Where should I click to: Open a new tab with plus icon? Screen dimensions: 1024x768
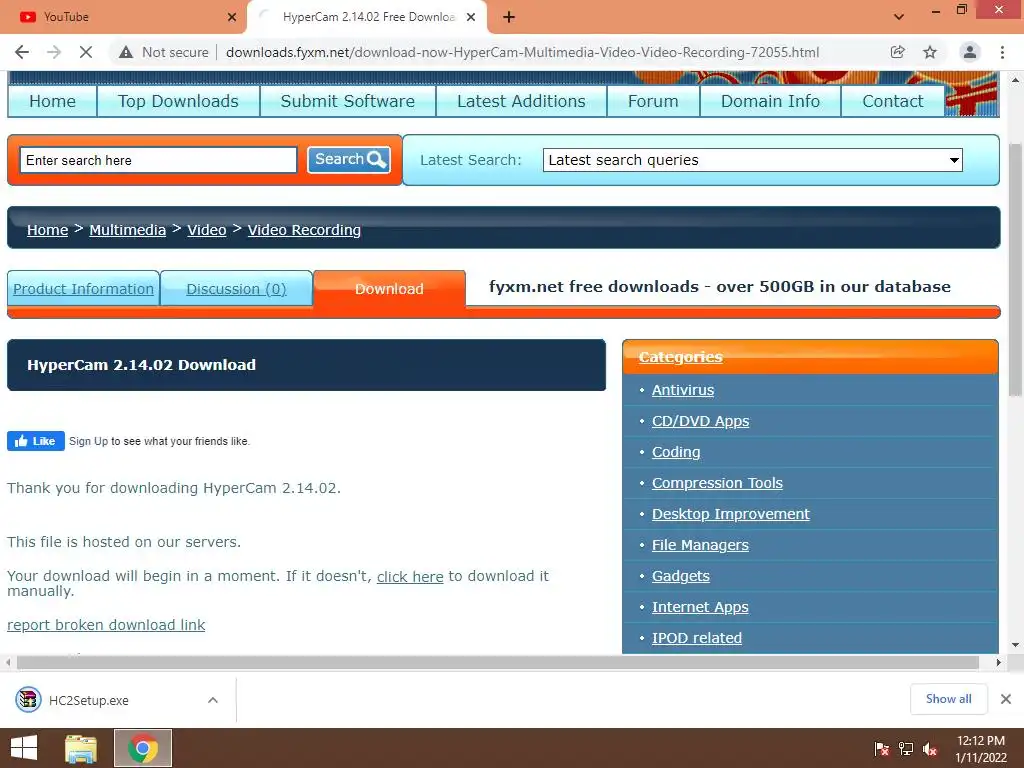click(509, 17)
